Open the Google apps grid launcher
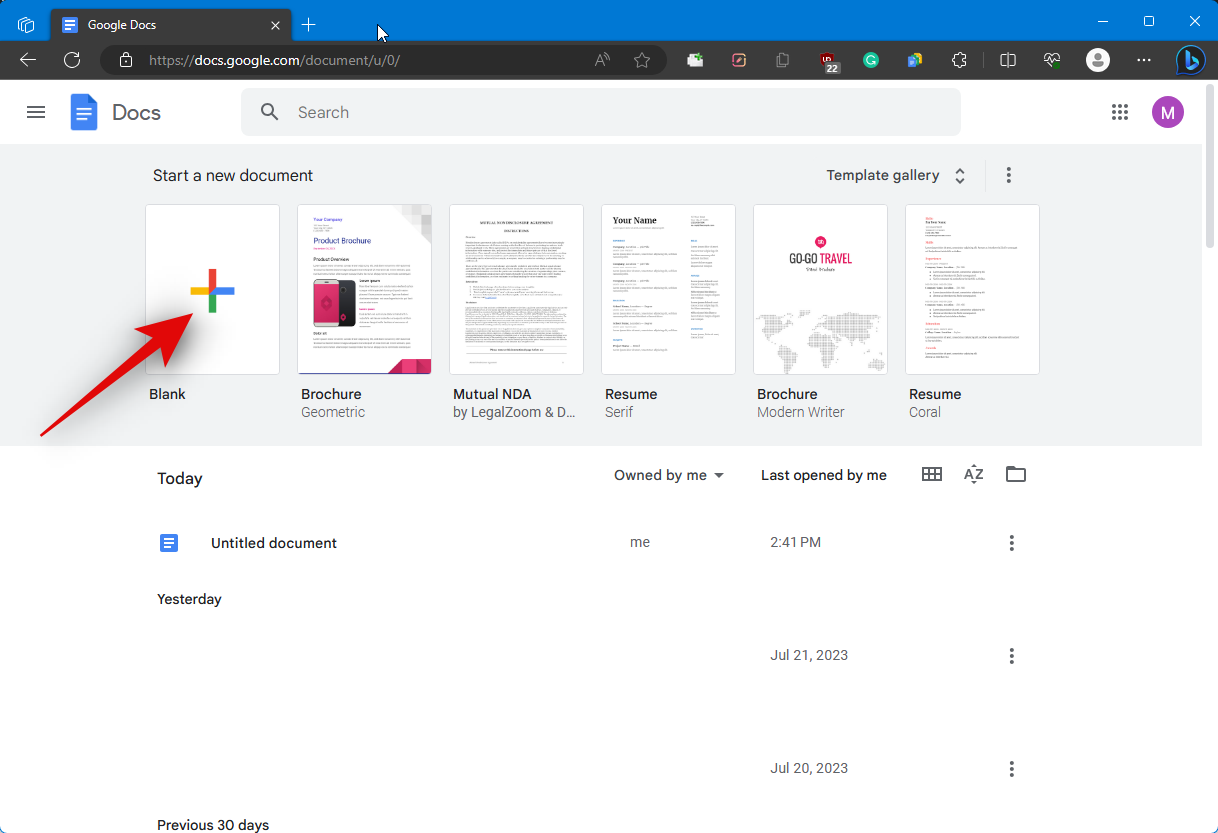1218x833 pixels. [1120, 112]
